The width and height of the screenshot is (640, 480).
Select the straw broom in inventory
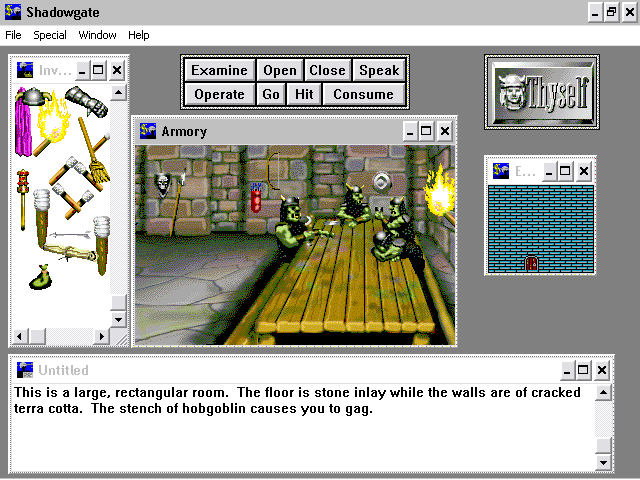(x=94, y=153)
